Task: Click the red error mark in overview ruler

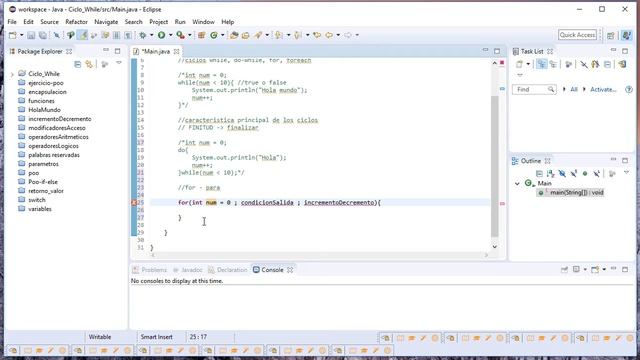Action: (x=502, y=203)
